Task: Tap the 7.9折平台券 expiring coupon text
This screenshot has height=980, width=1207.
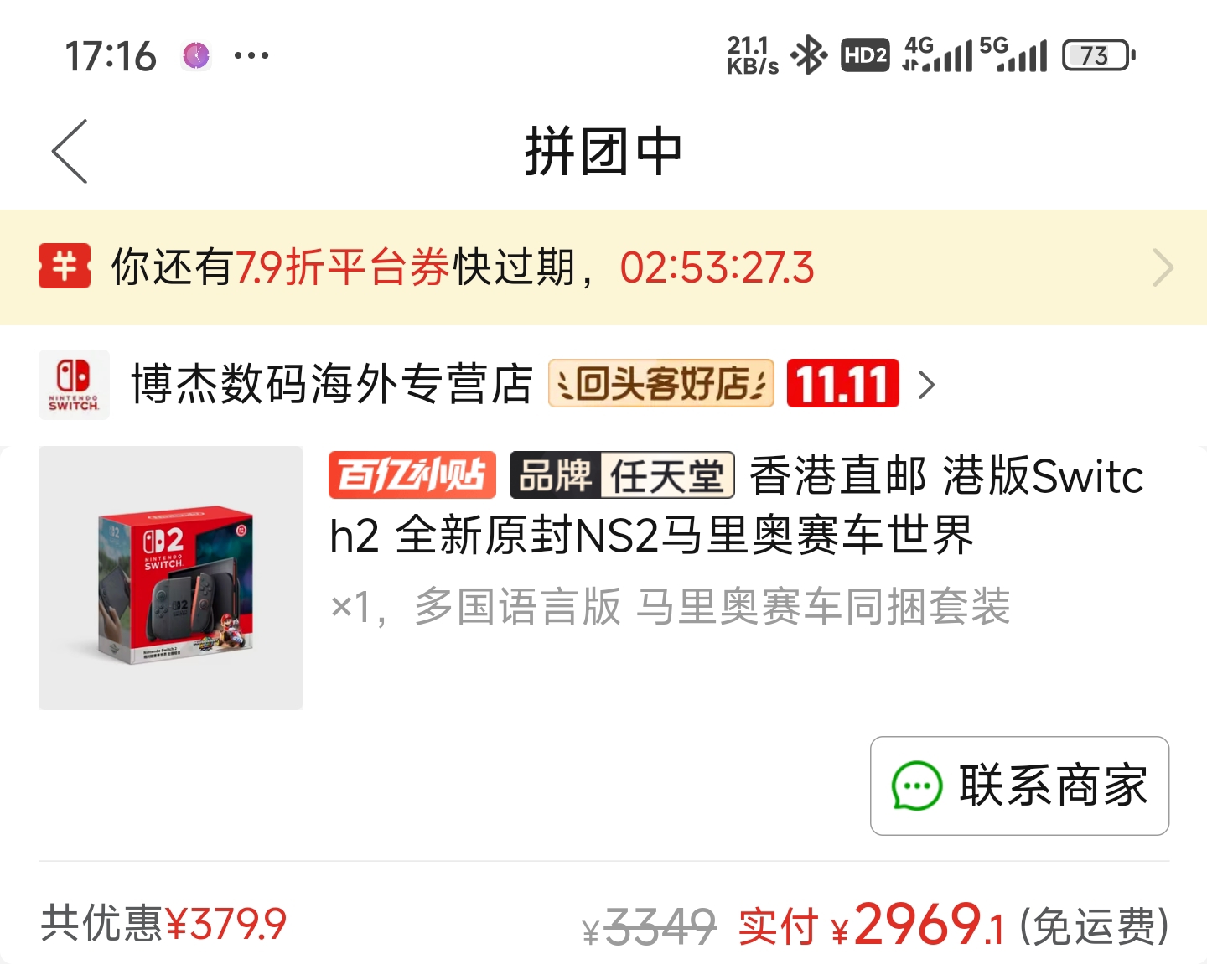Action: click(343, 267)
